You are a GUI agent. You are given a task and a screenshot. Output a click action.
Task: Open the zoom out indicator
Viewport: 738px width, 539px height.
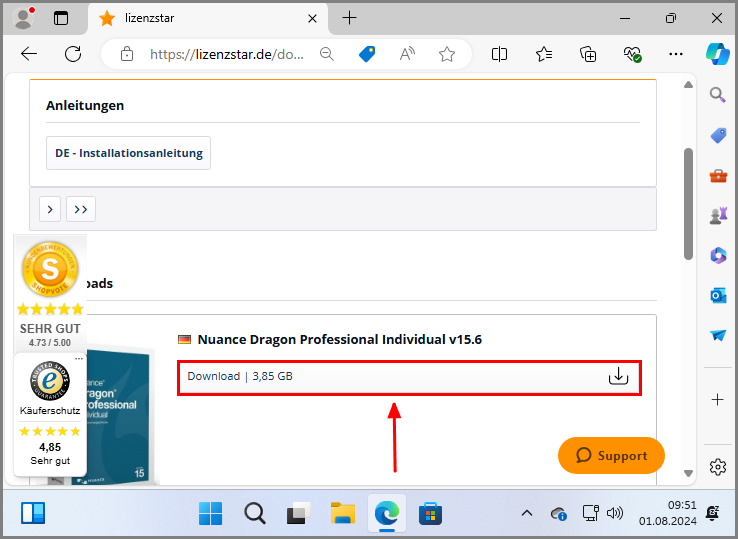click(x=327, y=54)
